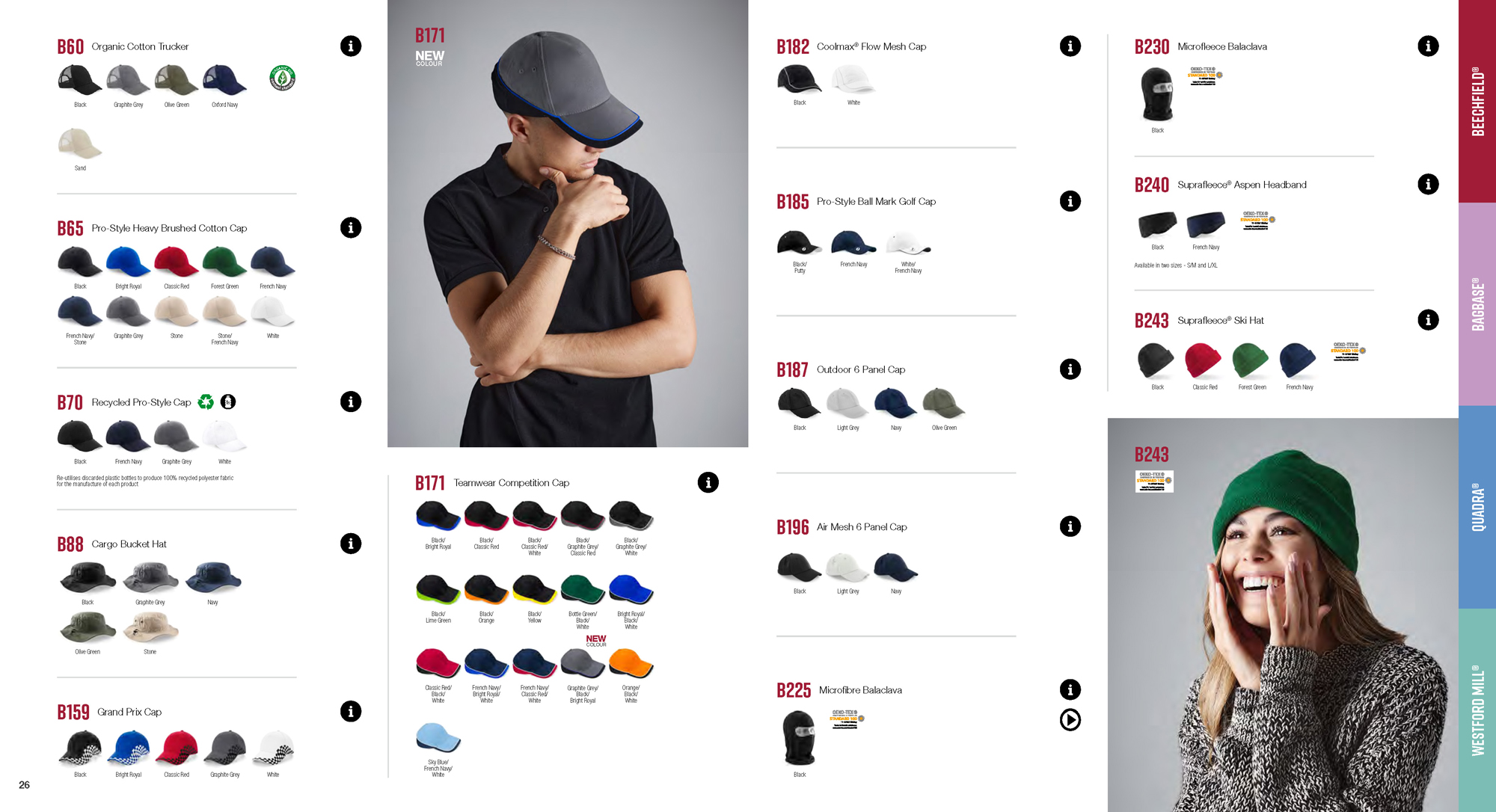Play the B225 Microfibre Balaclava video

[x=1070, y=720]
